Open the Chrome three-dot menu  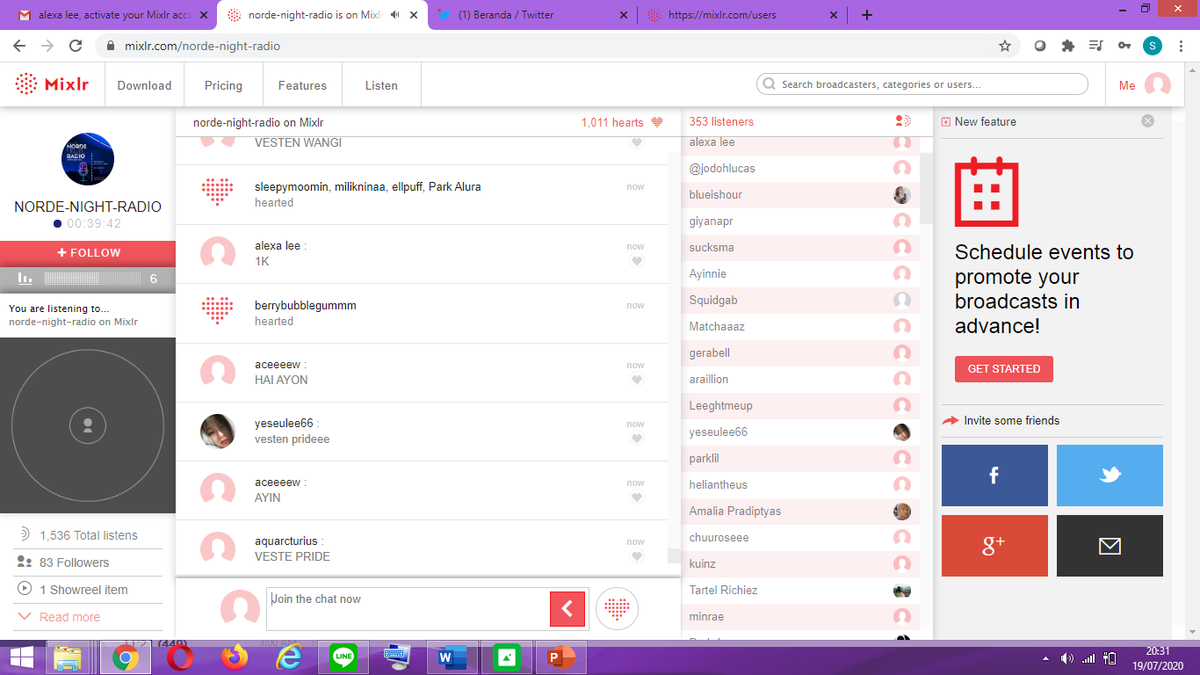(x=1182, y=46)
